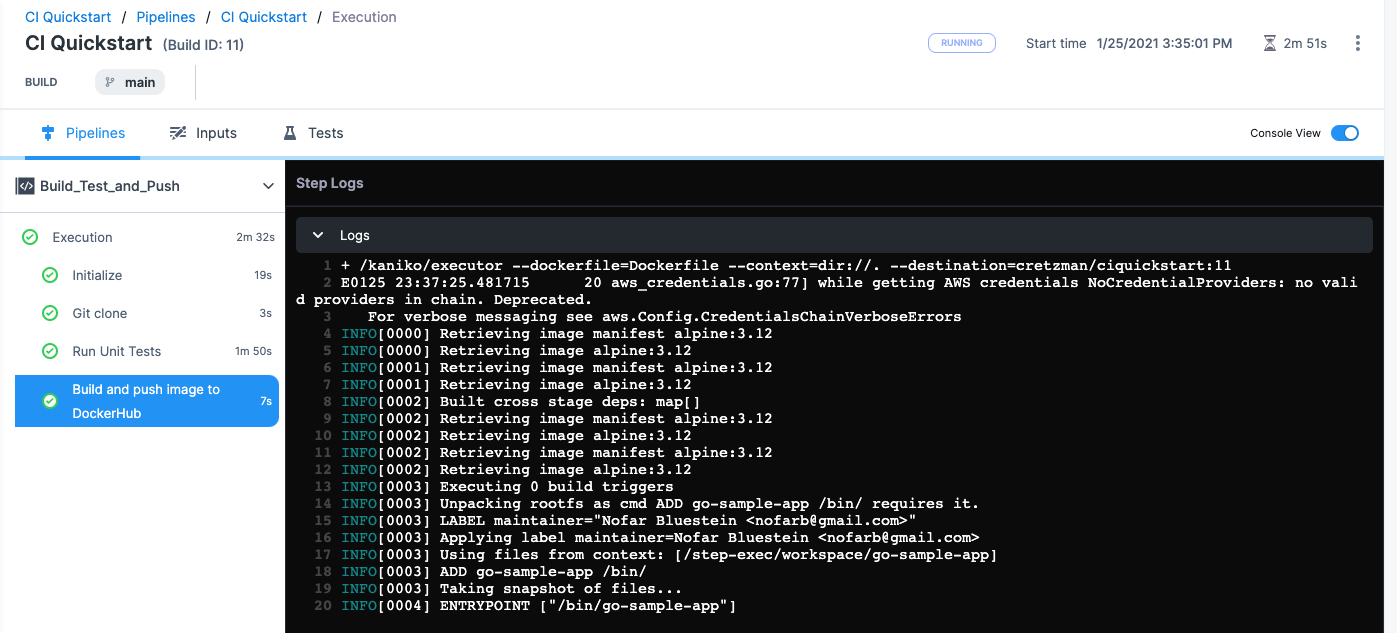The height and width of the screenshot is (633, 1397).
Task: Open the Pipelines breadcrumb link
Action: click(166, 17)
